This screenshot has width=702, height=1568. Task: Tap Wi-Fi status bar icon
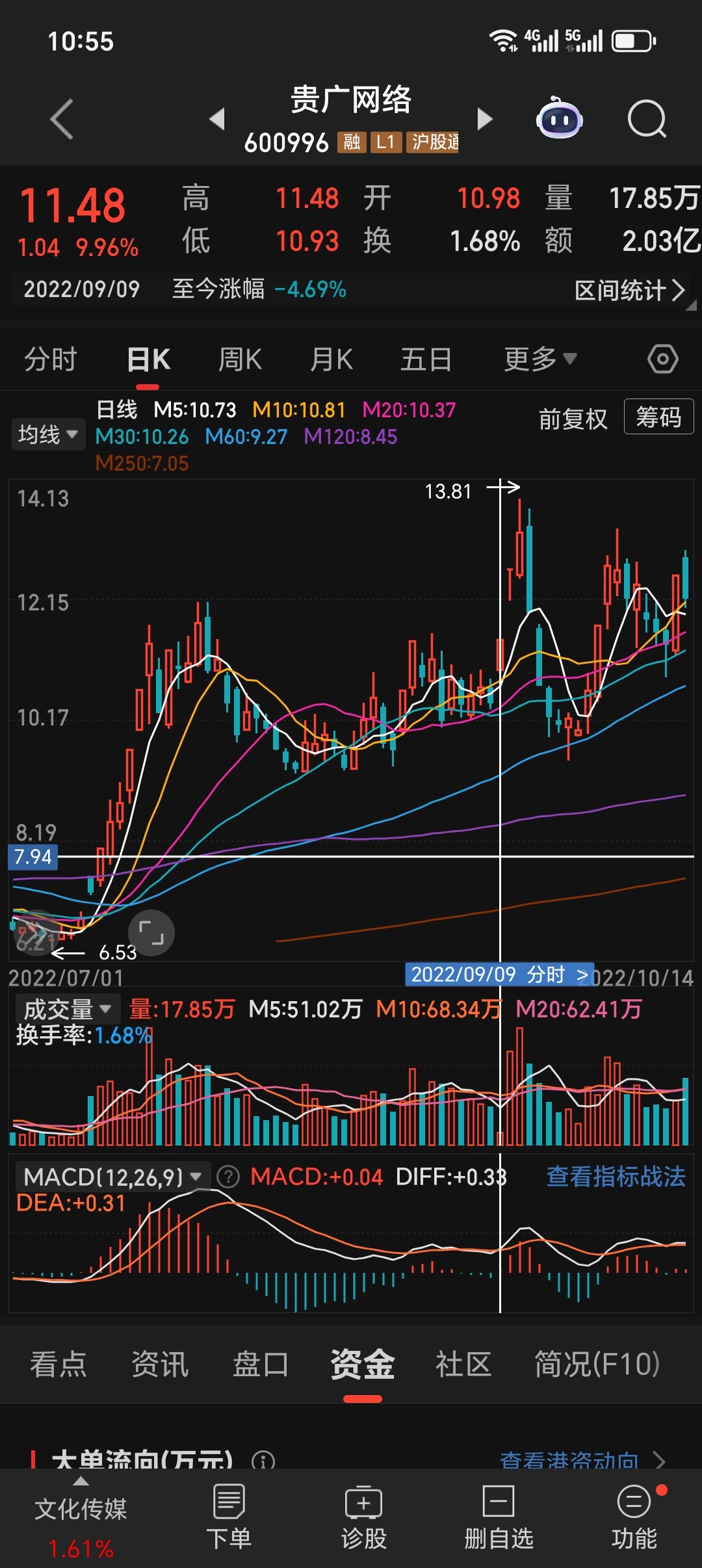503,41
